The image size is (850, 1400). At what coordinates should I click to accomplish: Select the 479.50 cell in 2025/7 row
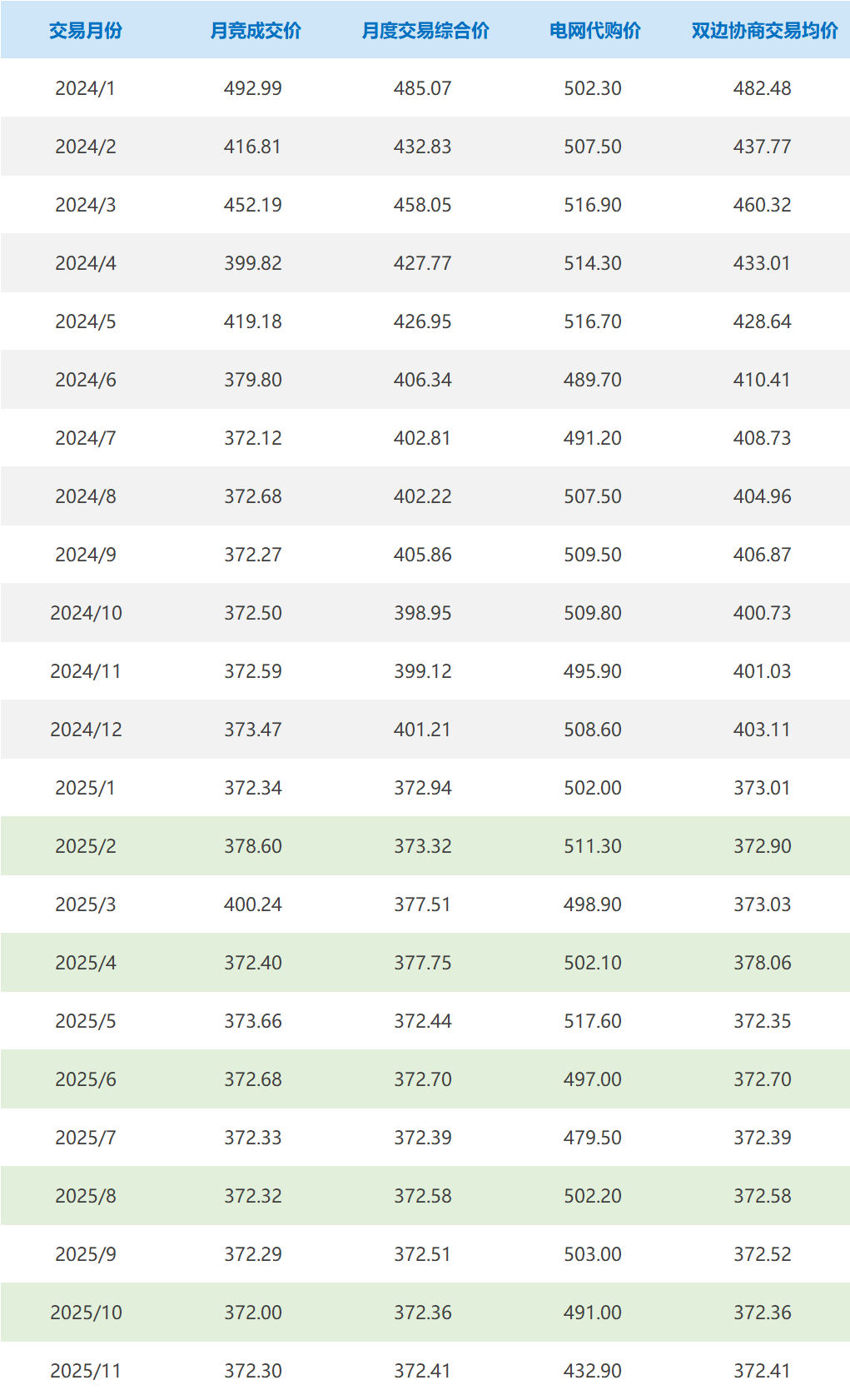593,1138
